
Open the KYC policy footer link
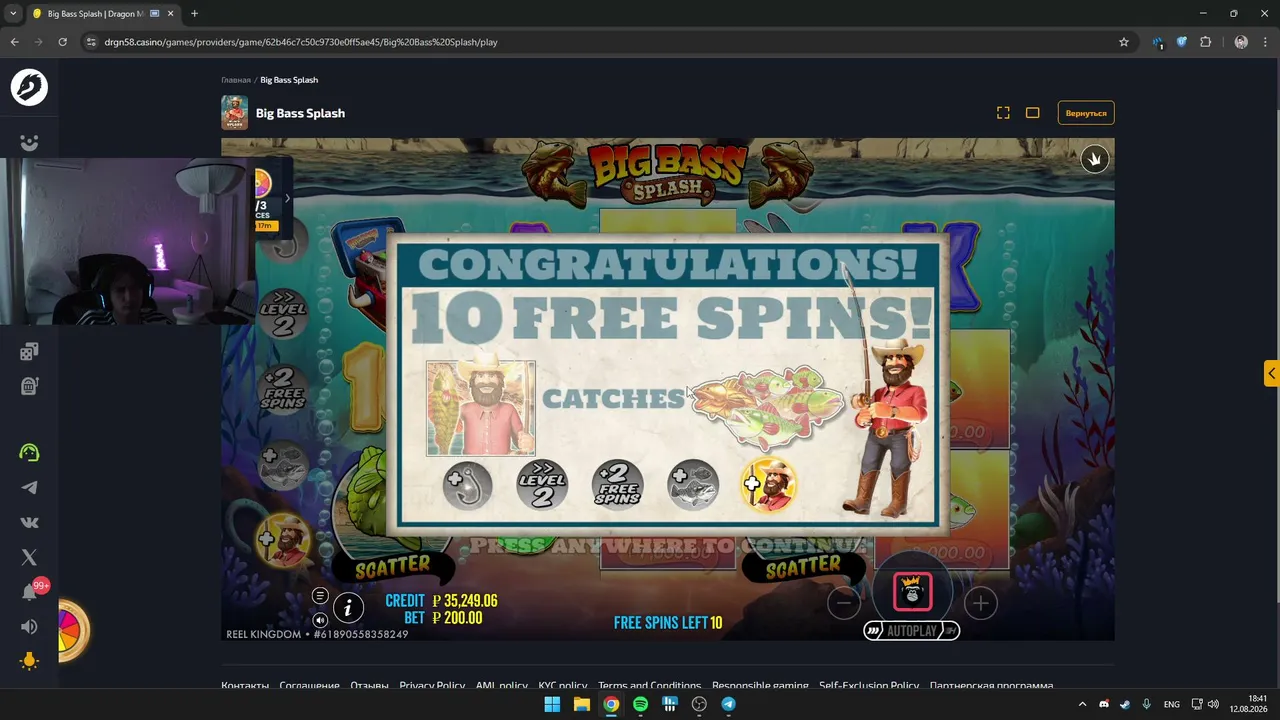point(563,686)
